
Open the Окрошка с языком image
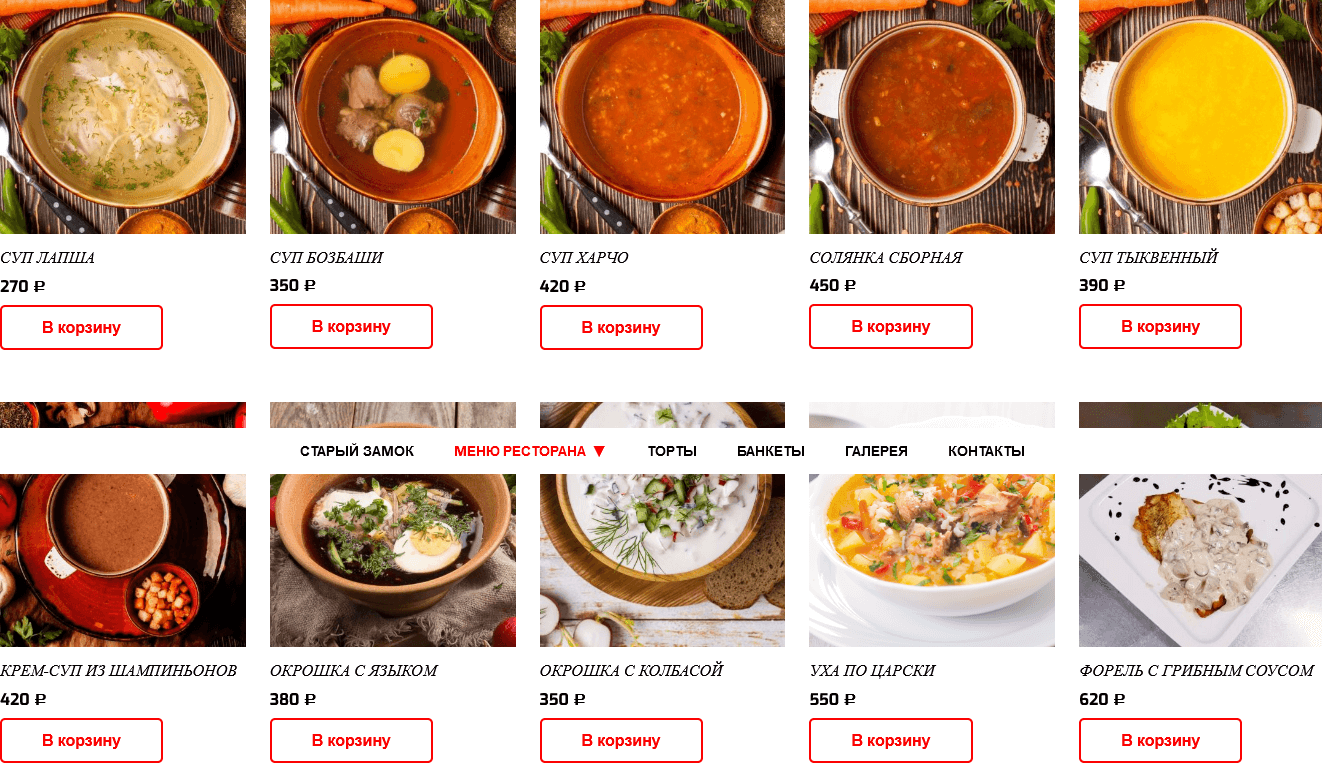pos(392,560)
